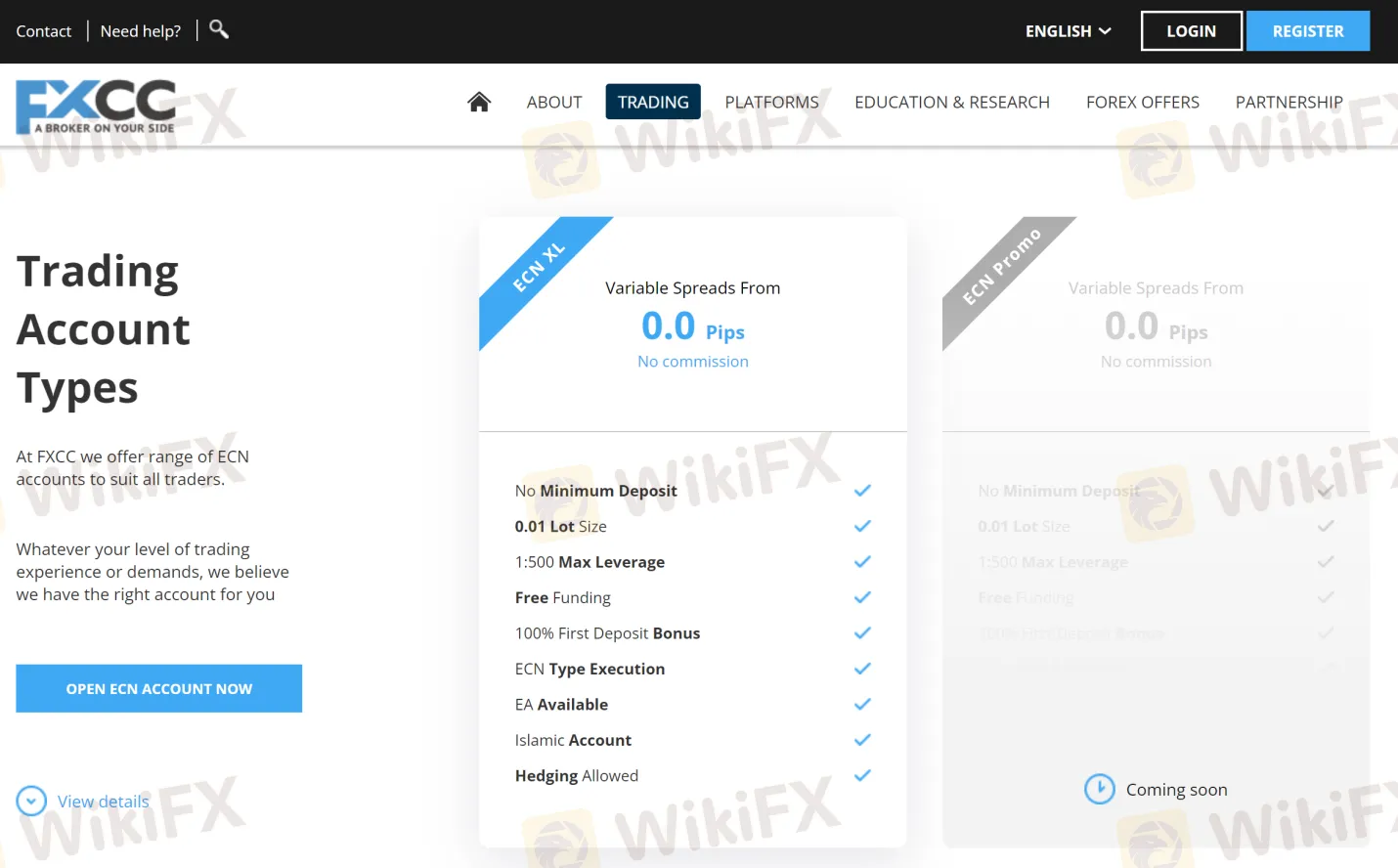Click the 1:500 Max Leverage text in ECN XL

click(590, 562)
